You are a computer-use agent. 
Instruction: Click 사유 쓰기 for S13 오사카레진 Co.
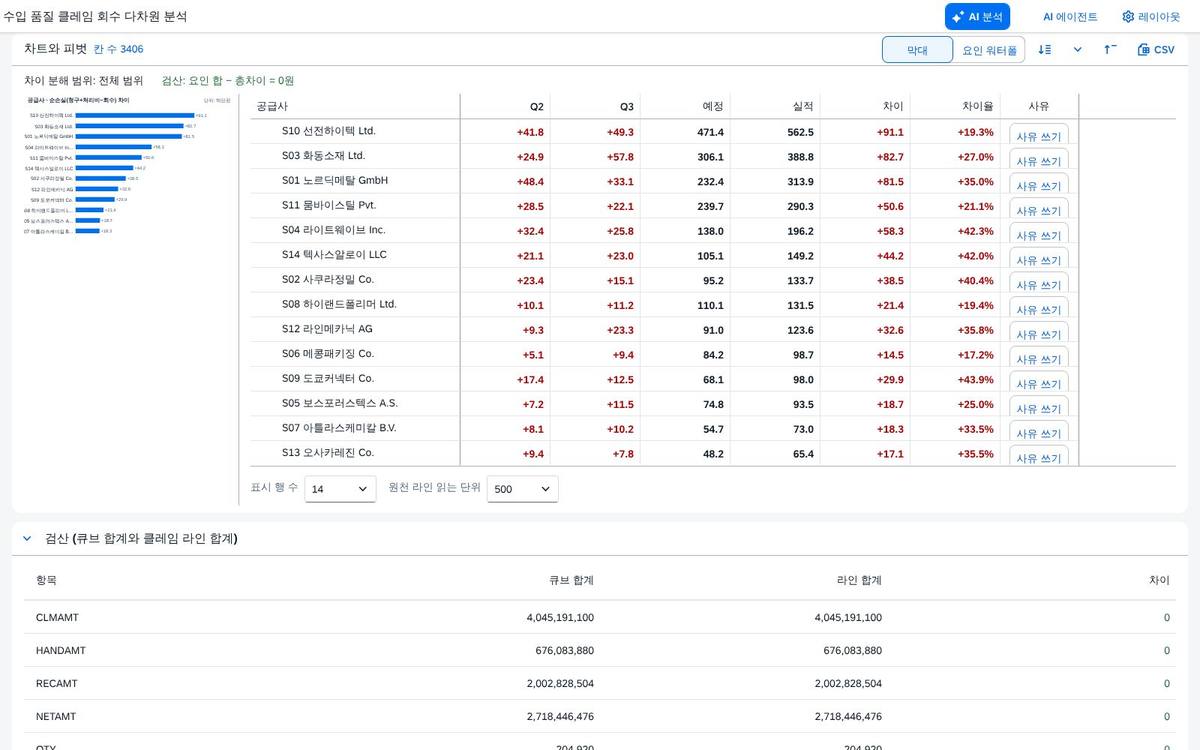(x=1039, y=456)
